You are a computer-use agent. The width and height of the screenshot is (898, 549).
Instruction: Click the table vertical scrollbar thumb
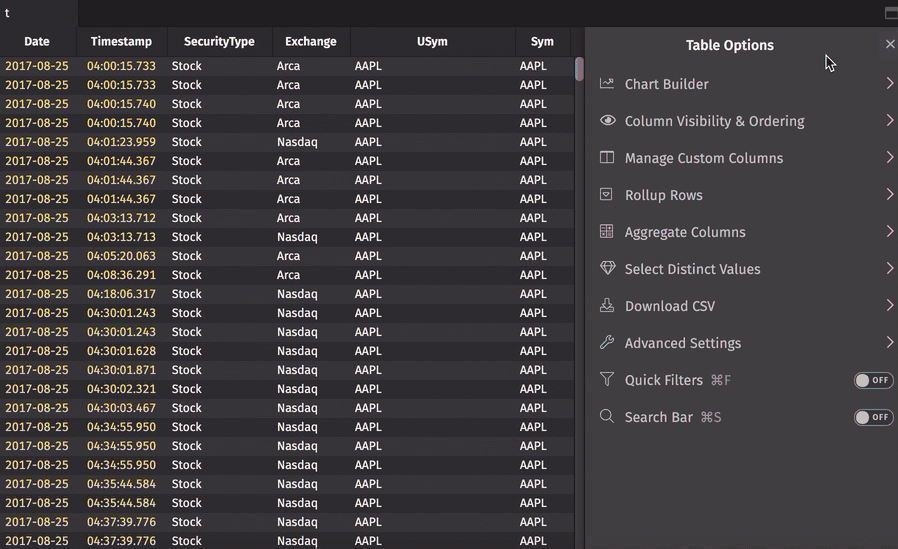tap(579, 69)
